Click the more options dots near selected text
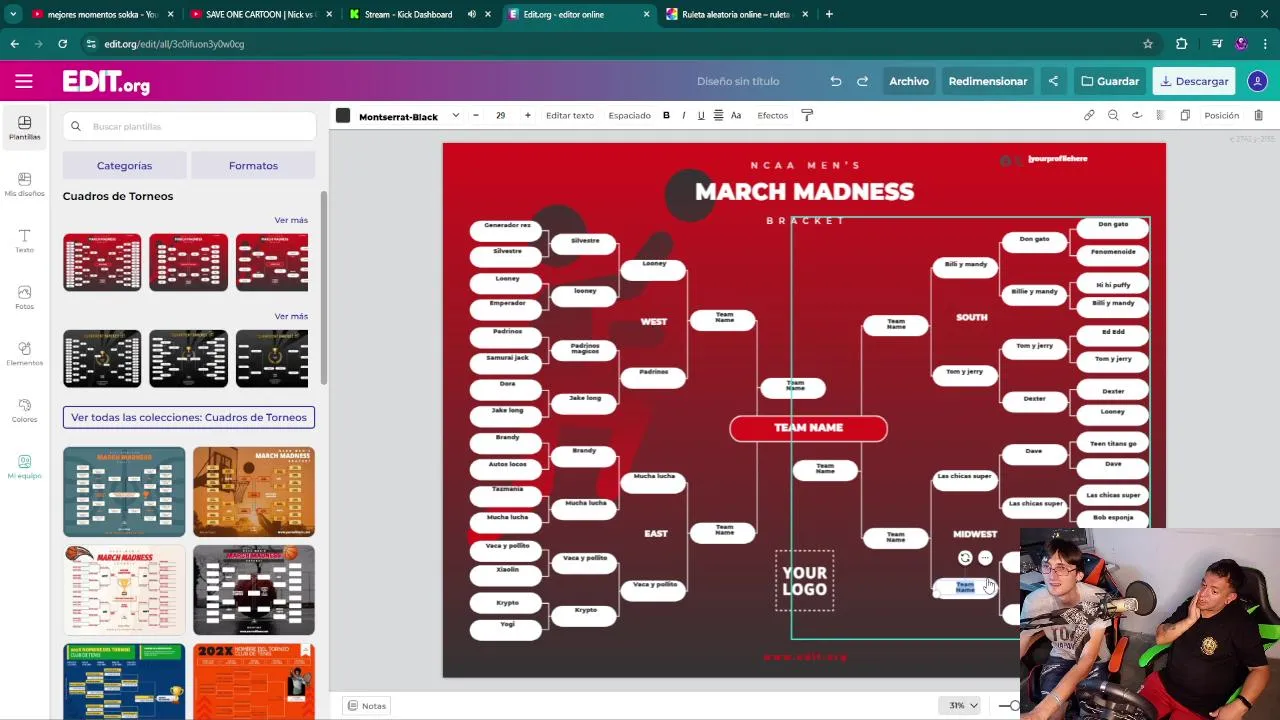Viewport: 1280px width, 720px height. [985, 558]
